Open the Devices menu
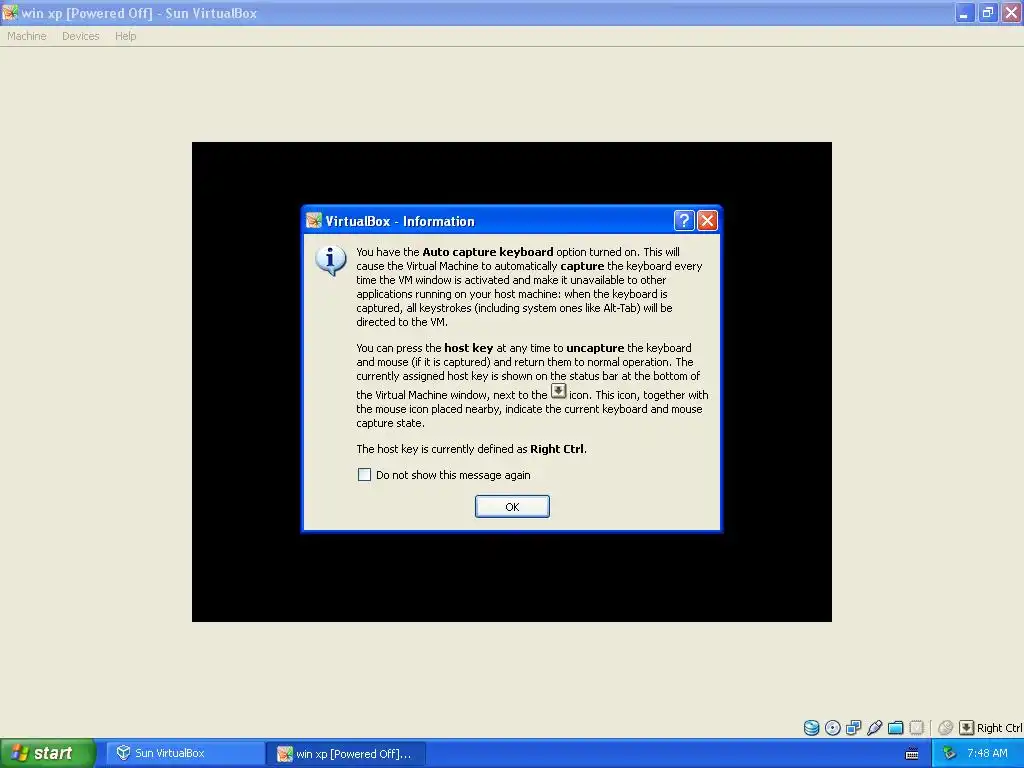The width and height of the screenshot is (1024, 768). coord(81,36)
